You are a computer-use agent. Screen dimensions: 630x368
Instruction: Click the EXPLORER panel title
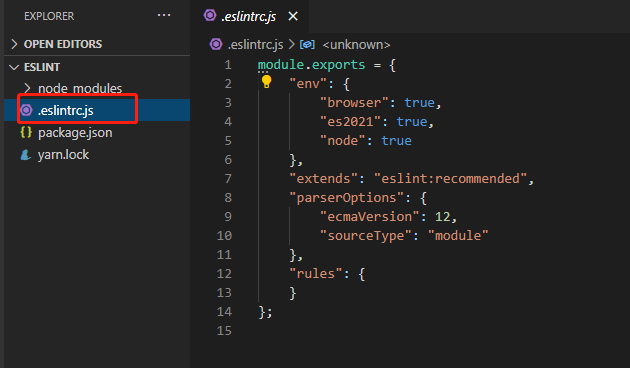pyautogui.click(x=49, y=16)
